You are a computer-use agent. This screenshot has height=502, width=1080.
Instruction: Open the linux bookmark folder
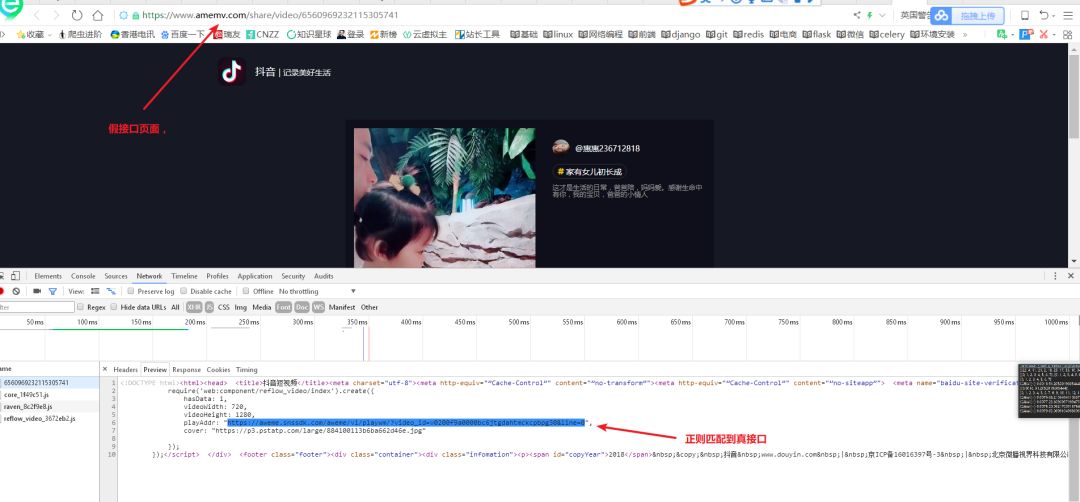pos(558,34)
